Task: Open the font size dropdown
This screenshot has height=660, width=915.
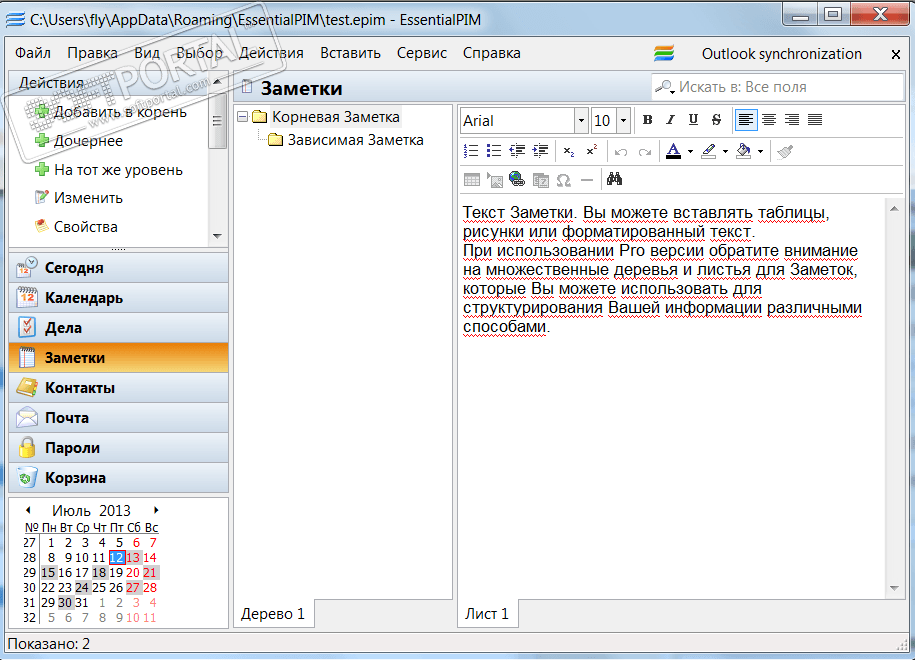Action: [x=624, y=121]
